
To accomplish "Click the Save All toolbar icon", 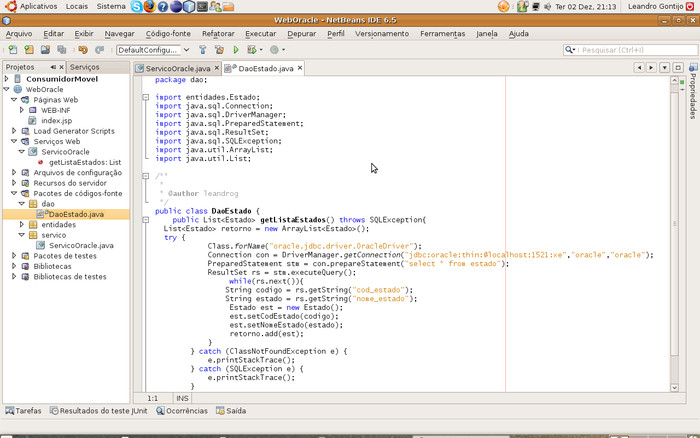I will point(62,50).
